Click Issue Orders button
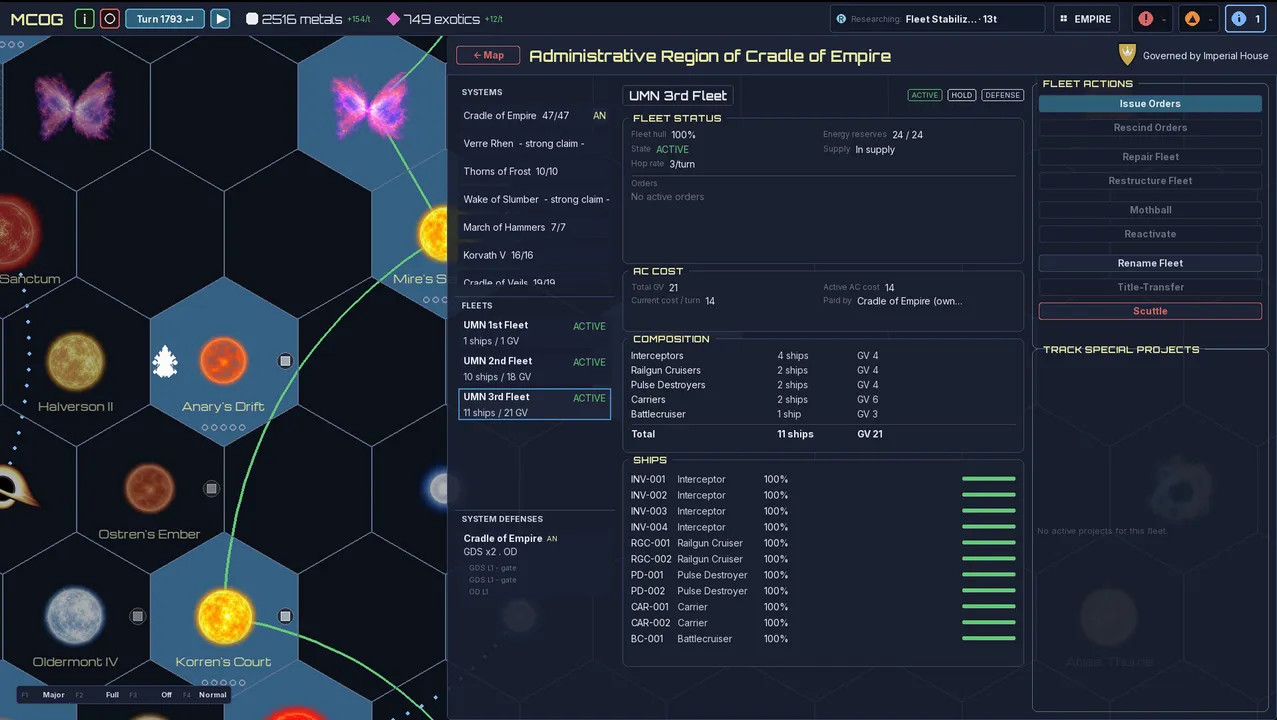1277x720 pixels. coord(1150,104)
